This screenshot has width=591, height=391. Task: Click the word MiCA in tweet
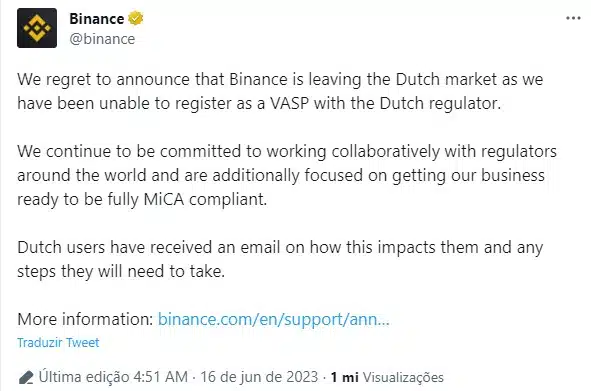(164, 199)
